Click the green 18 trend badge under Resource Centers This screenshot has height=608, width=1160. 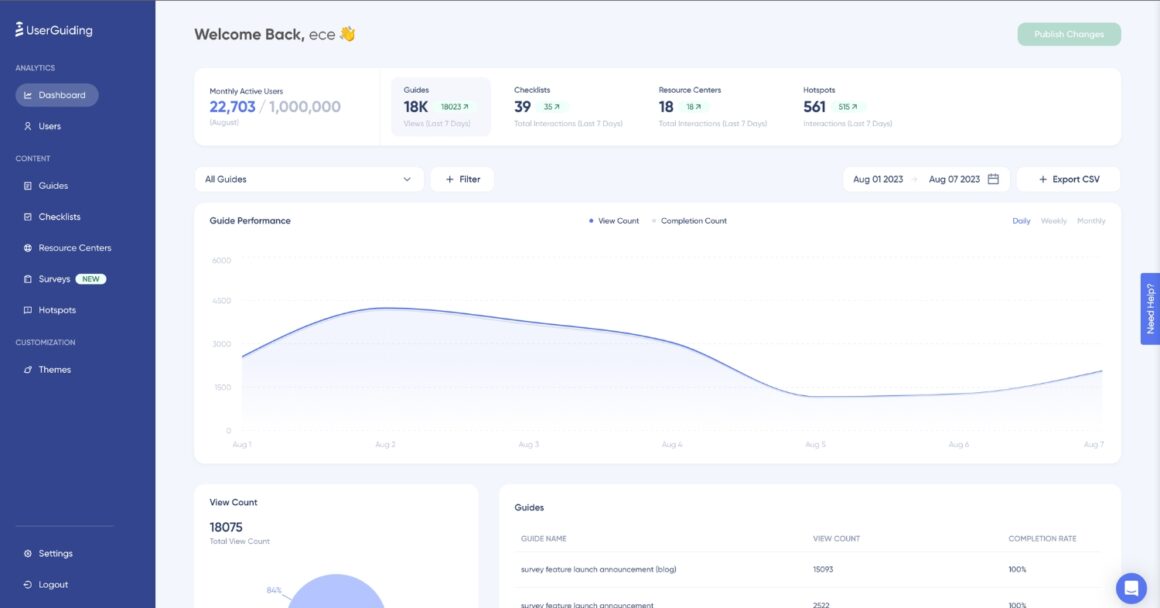pyautogui.click(x=693, y=107)
